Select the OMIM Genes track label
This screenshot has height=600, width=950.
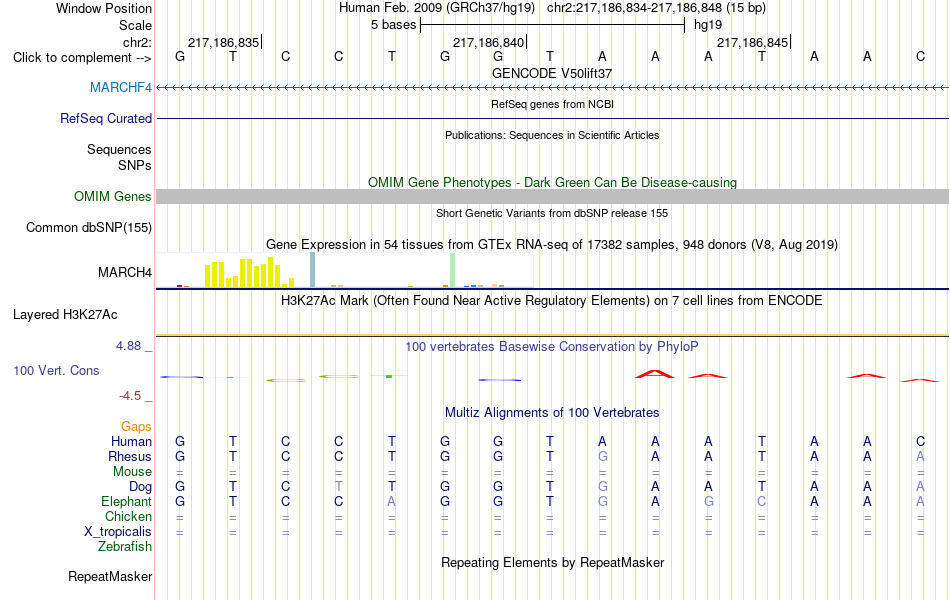(x=112, y=196)
